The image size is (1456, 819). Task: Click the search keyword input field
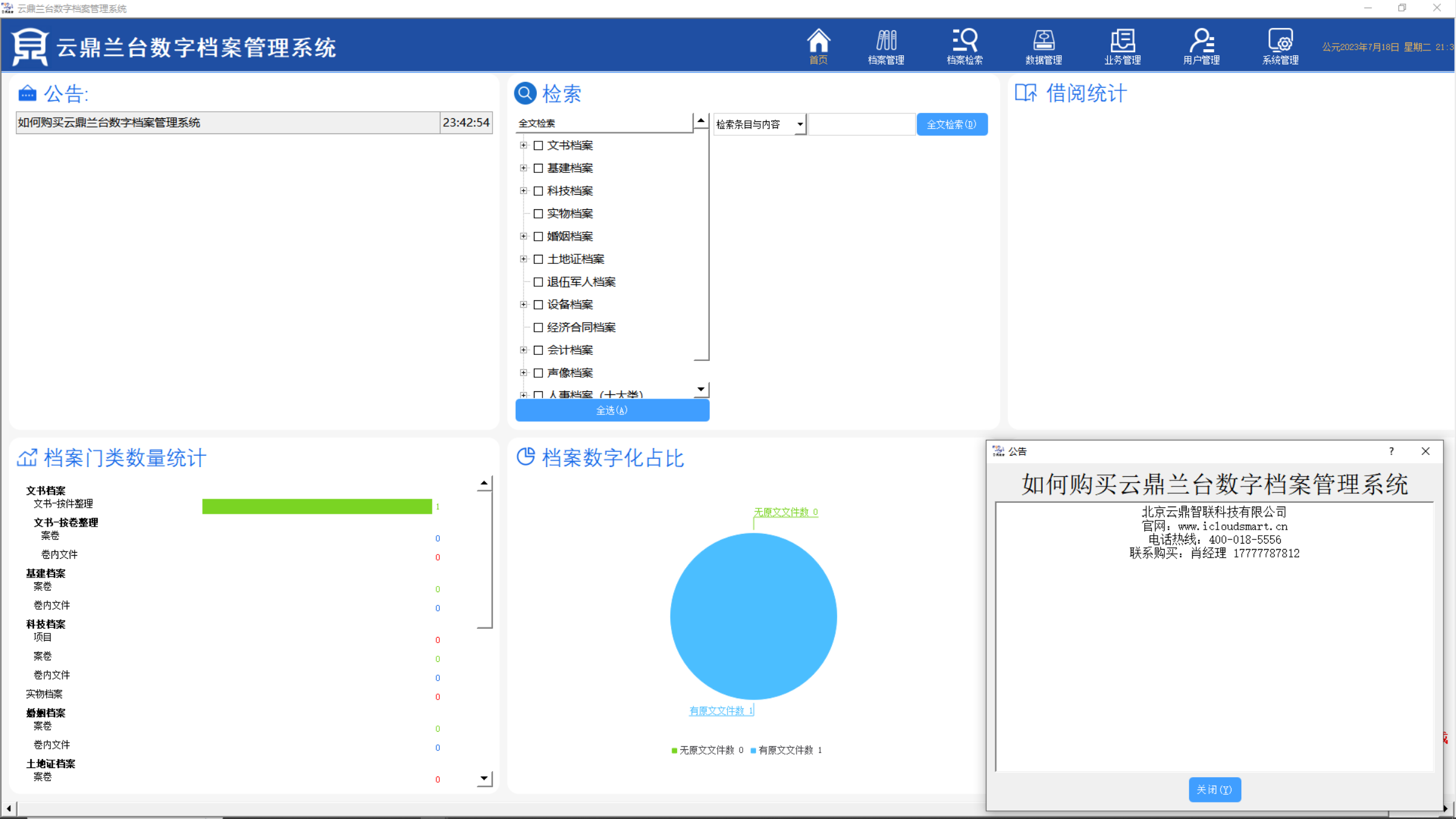click(x=861, y=124)
